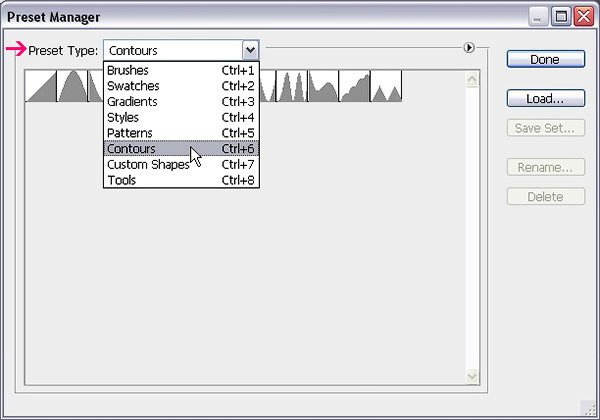This screenshot has width=600, height=420.
Task: Select the stepped rising contour thumbnail
Action: pyautogui.click(x=355, y=86)
